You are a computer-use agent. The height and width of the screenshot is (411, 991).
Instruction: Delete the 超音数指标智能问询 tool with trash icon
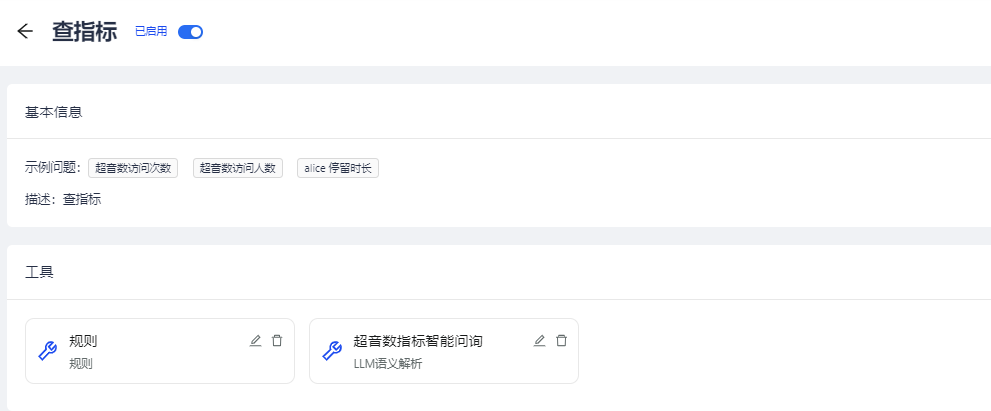561,341
